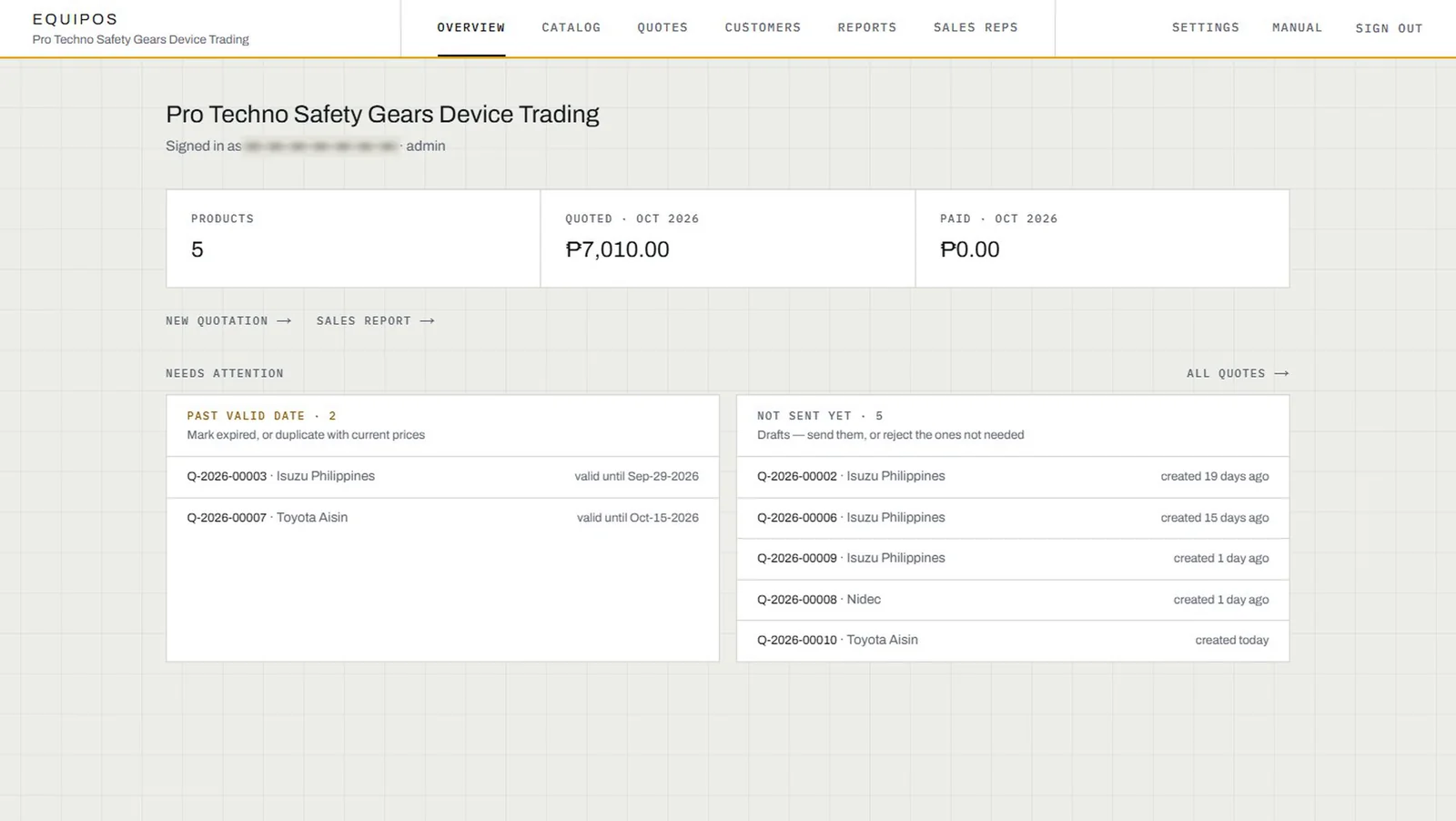Open the Reports tab

(866, 27)
